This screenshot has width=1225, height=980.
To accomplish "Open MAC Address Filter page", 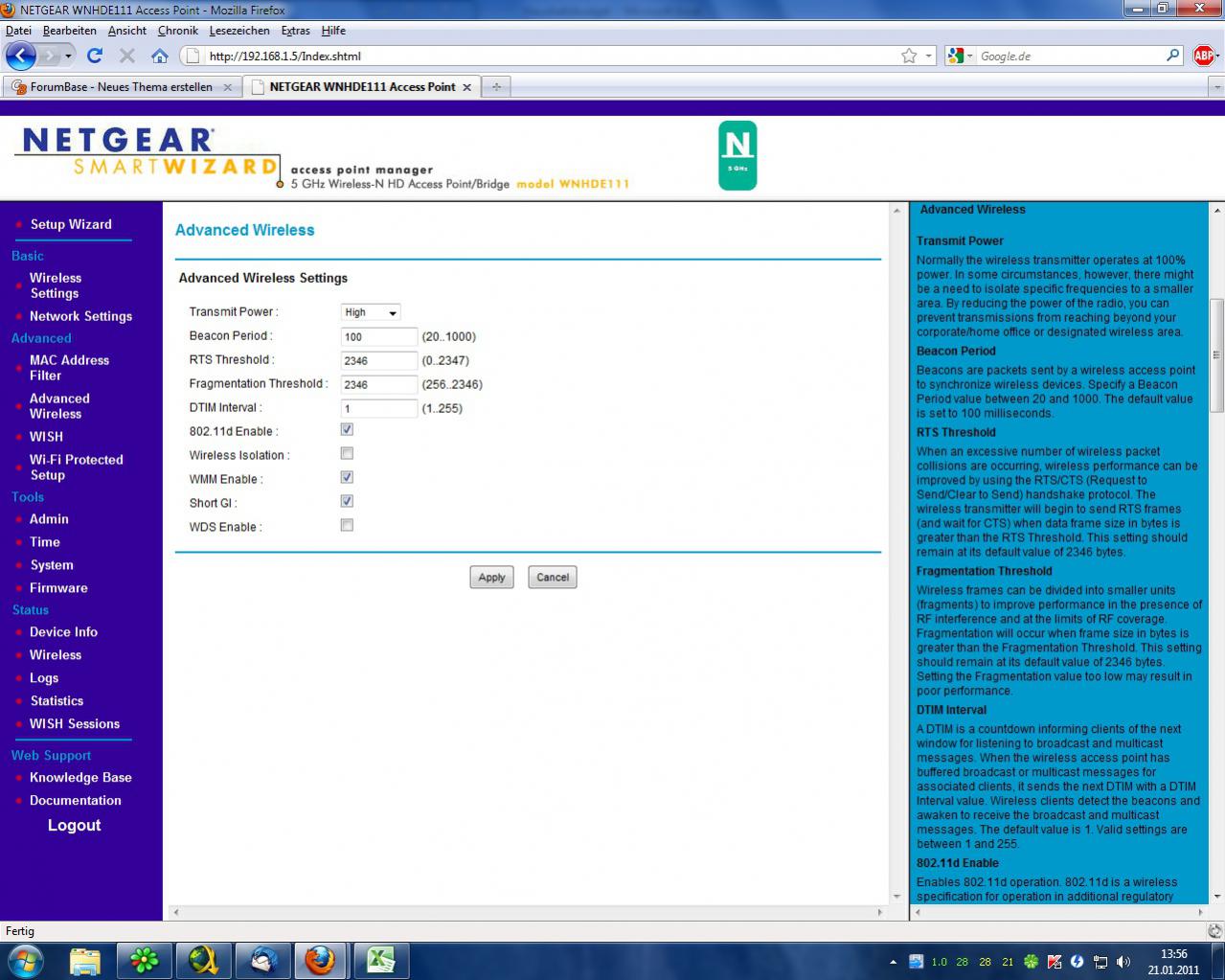I will [69, 368].
